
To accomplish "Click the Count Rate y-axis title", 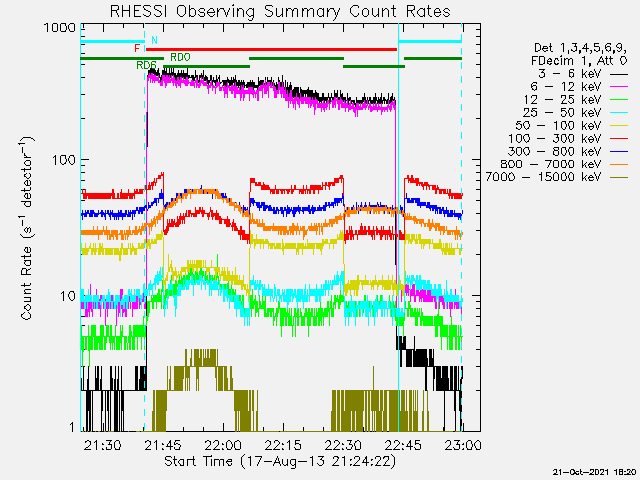I will [27, 228].
